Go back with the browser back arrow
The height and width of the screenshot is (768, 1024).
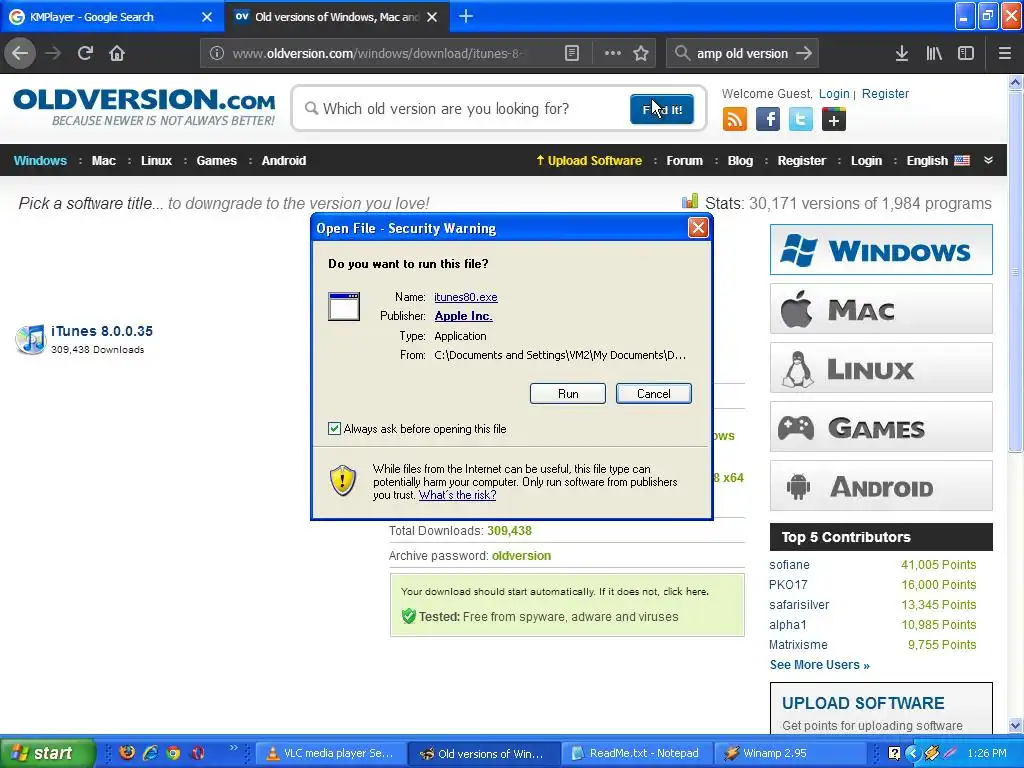coord(20,53)
